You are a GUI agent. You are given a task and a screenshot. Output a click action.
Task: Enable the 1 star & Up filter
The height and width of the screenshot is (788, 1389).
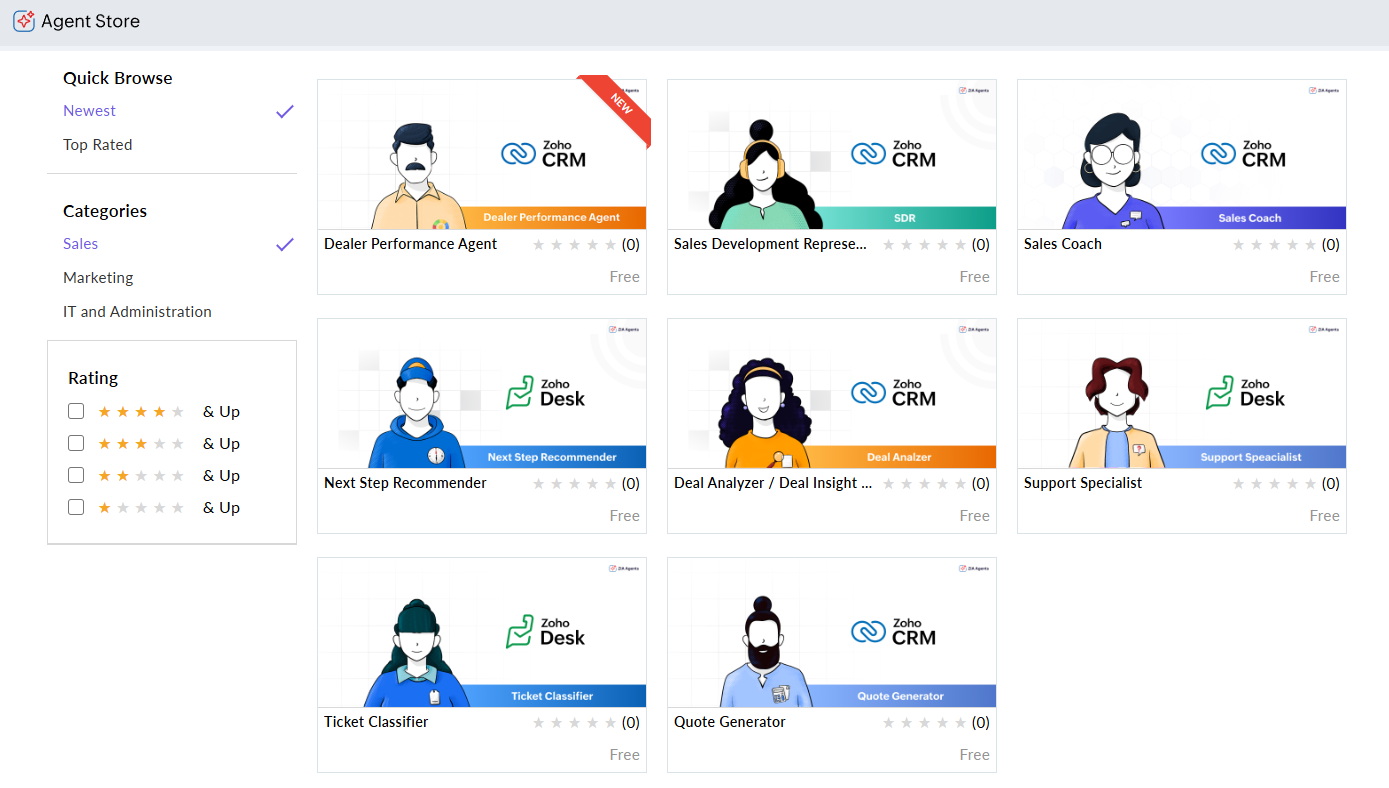(x=76, y=507)
